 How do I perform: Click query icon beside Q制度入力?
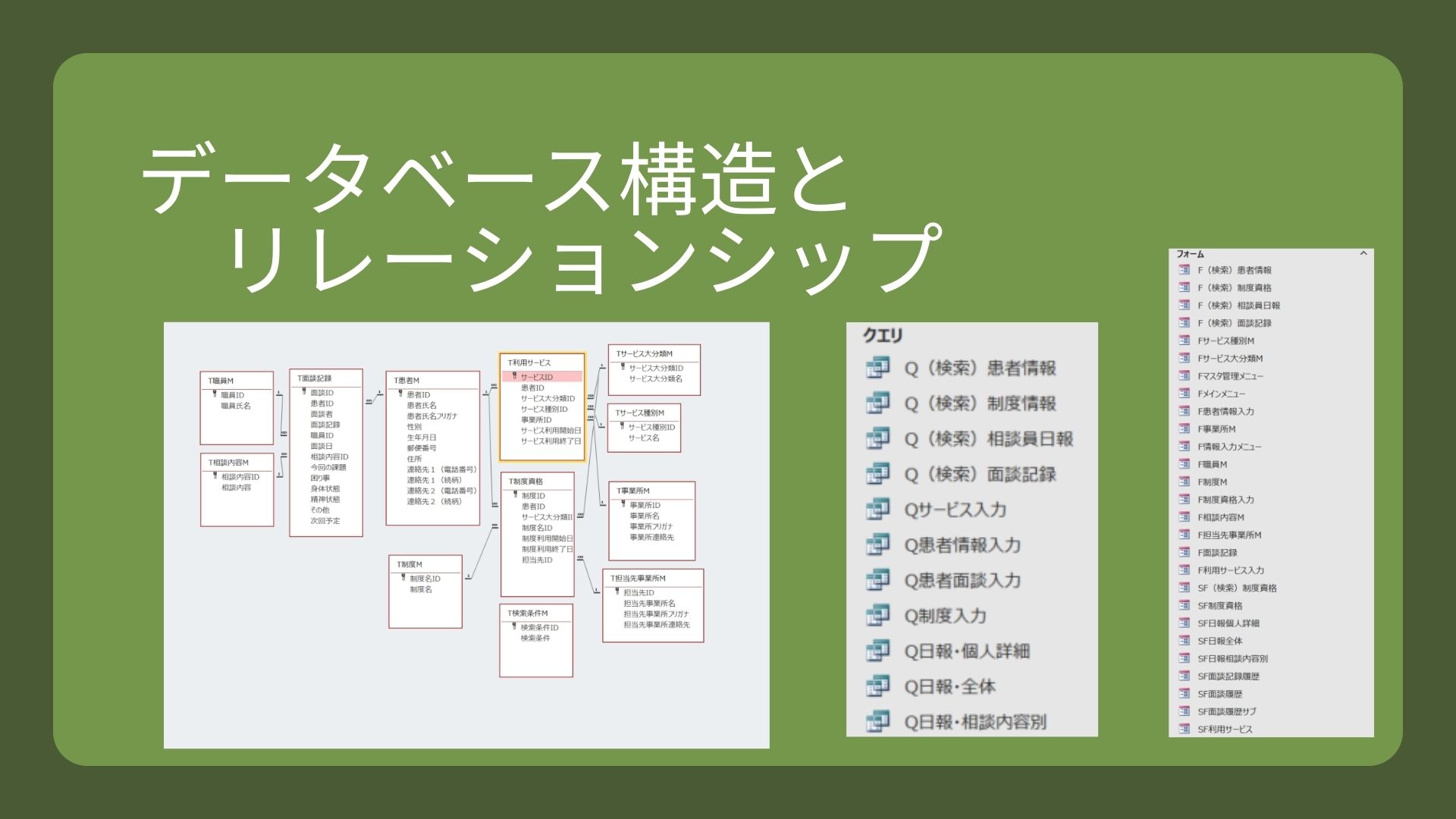(x=877, y=616)
